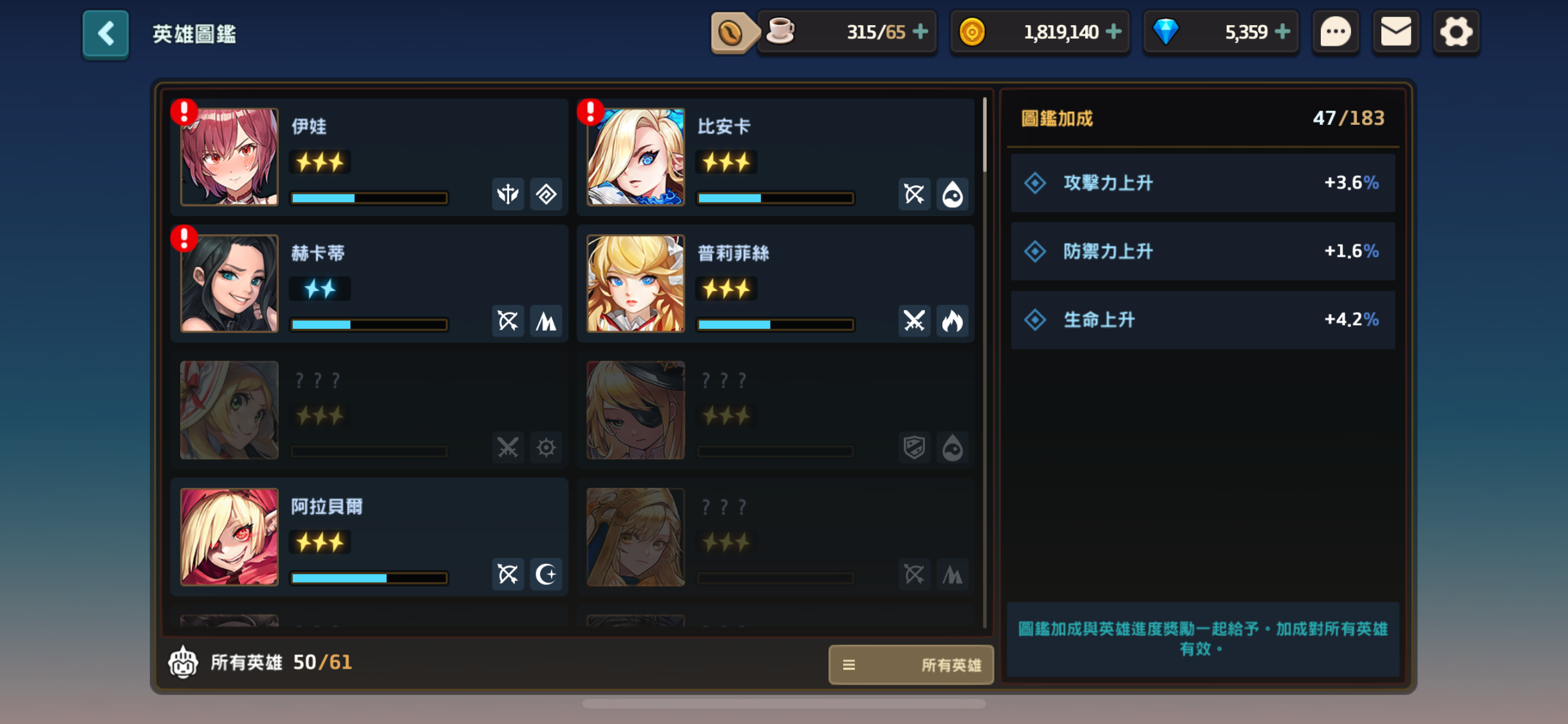This screenshot has height=724, width=1568.
Task: Open the 赫卡蒂 hero card
Action: click(369, 283)
